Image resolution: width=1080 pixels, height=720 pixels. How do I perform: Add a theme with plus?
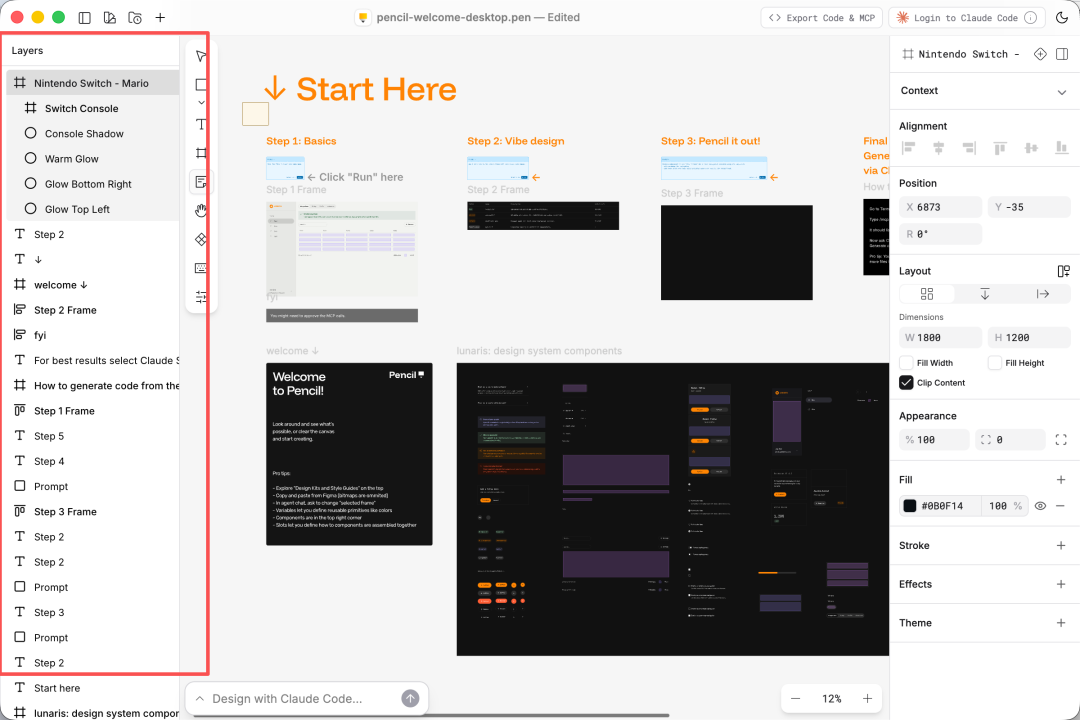(1061, 623)
